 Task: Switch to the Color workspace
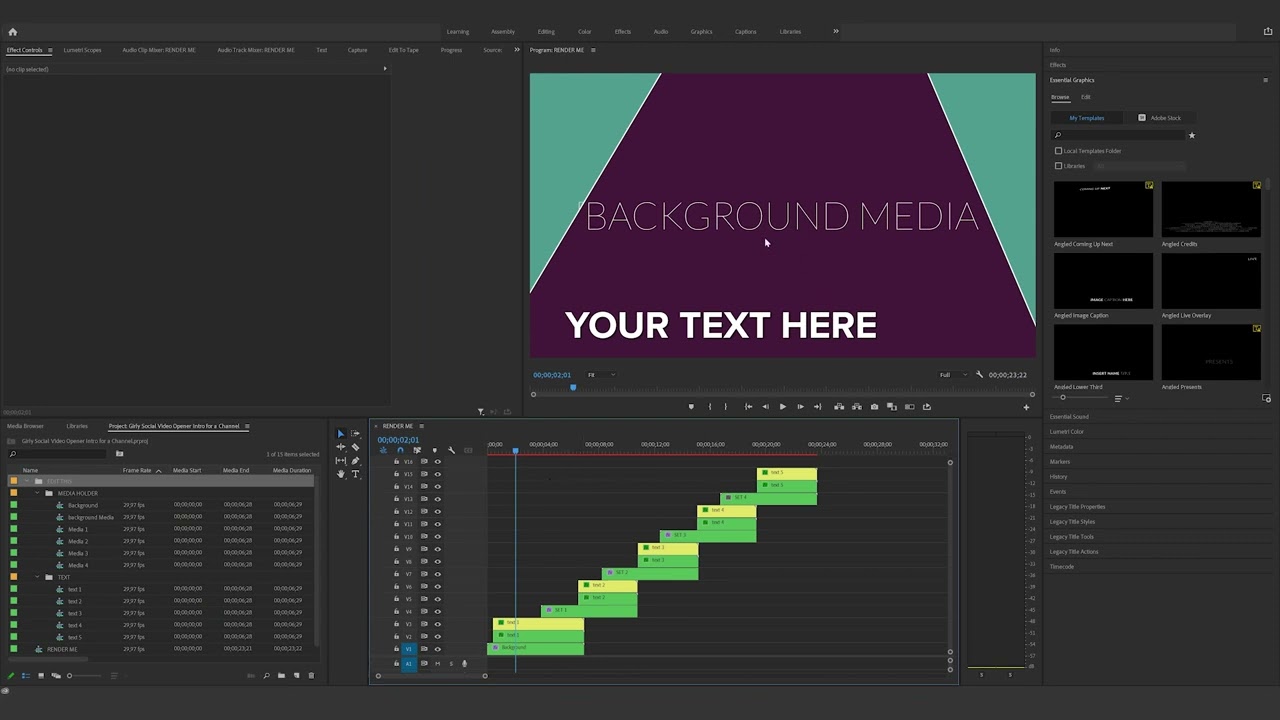pos(585,32)
